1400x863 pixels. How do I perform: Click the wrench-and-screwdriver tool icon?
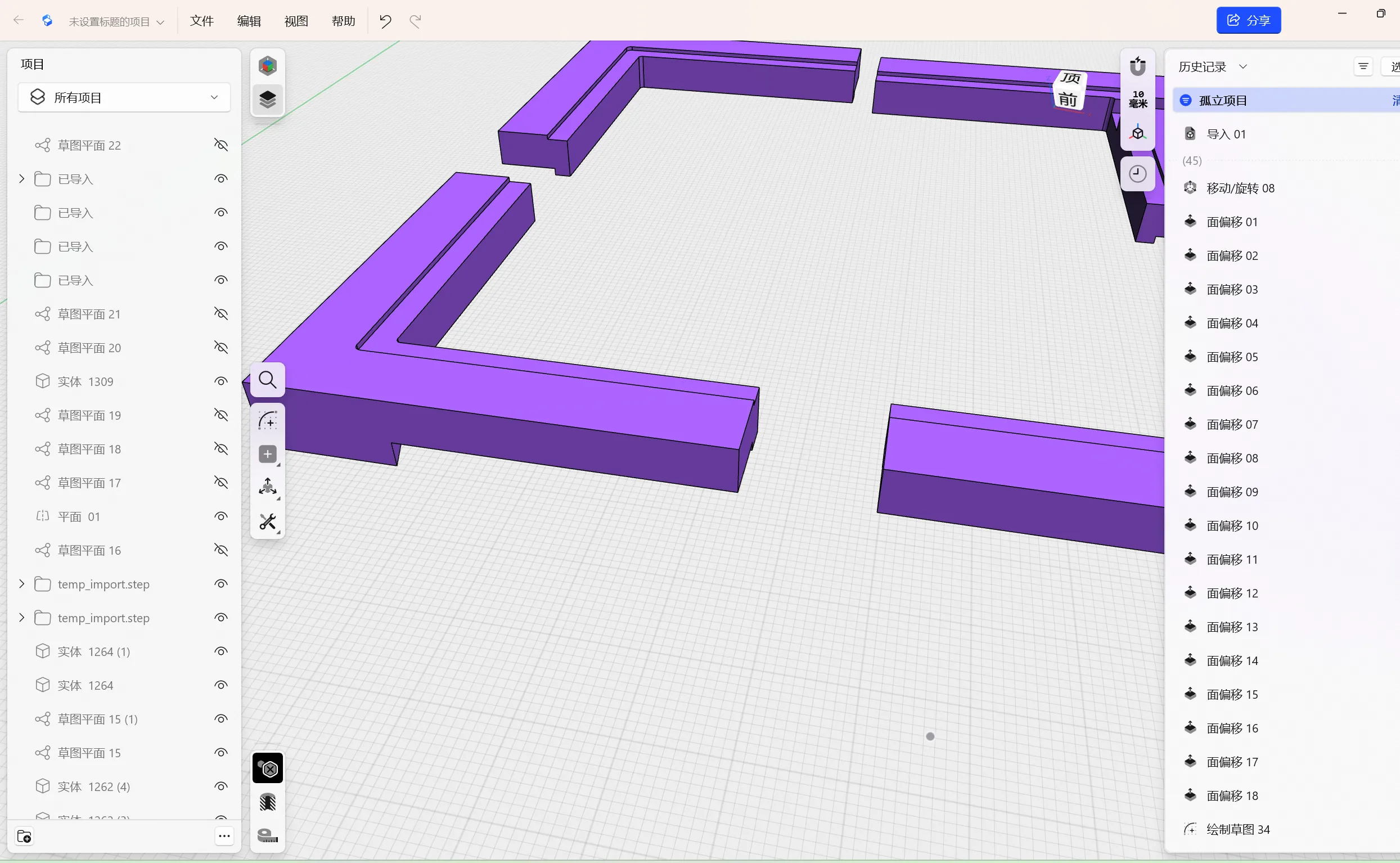coord(267,522)
